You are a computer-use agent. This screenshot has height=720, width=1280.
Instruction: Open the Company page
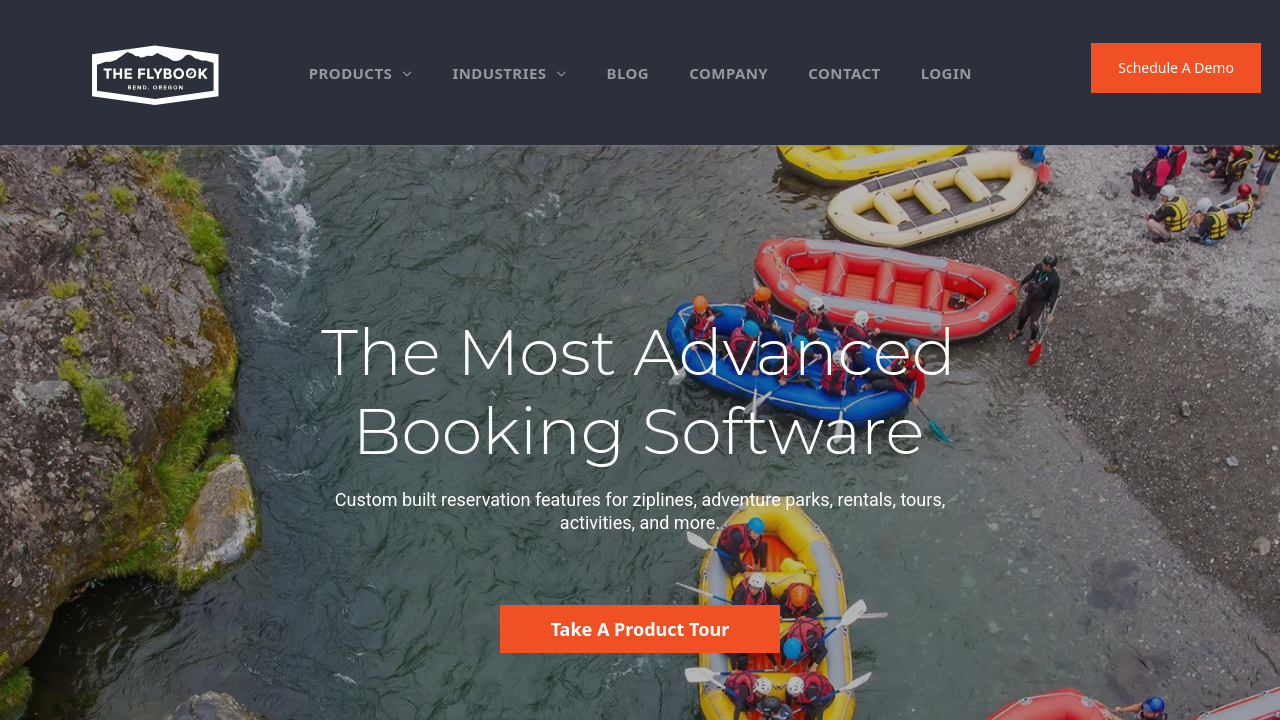pyautogui.click(x=728, y=74)
